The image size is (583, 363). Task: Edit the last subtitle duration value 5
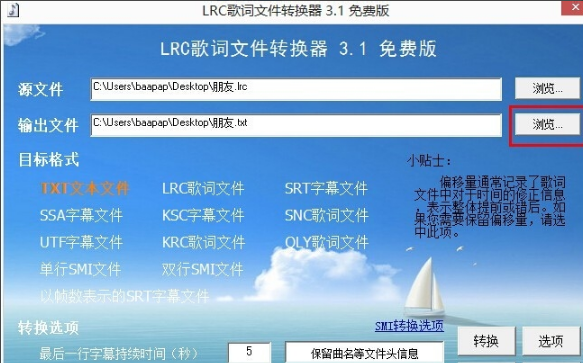[x=249, y=352]
